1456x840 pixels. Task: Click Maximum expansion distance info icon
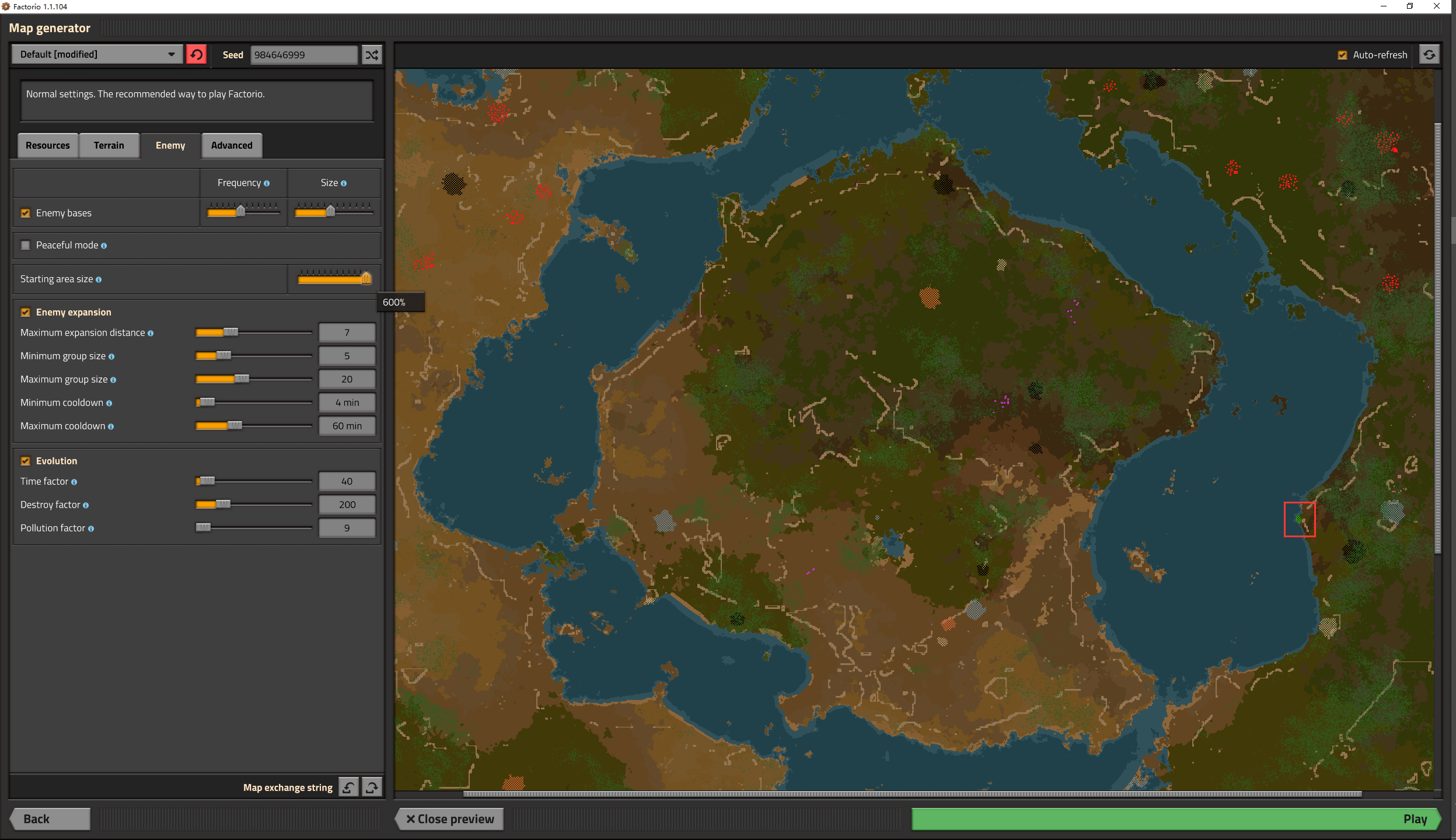pyautogui.click(x=151, y=333)
